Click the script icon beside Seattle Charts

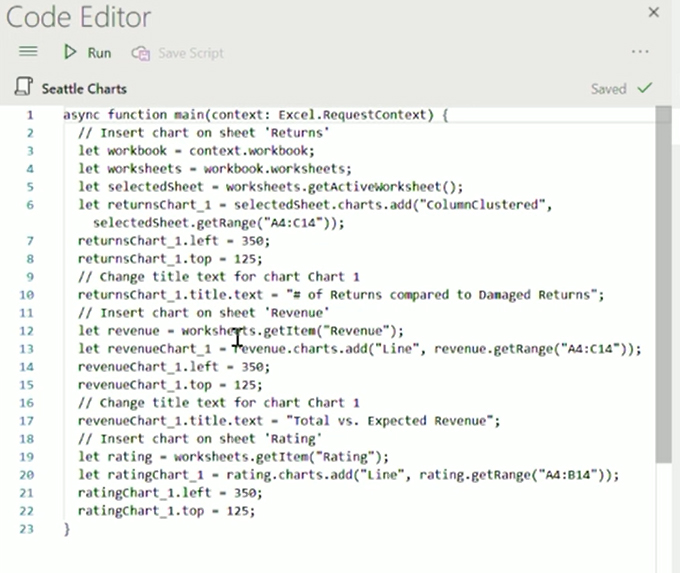click(25, 88)
